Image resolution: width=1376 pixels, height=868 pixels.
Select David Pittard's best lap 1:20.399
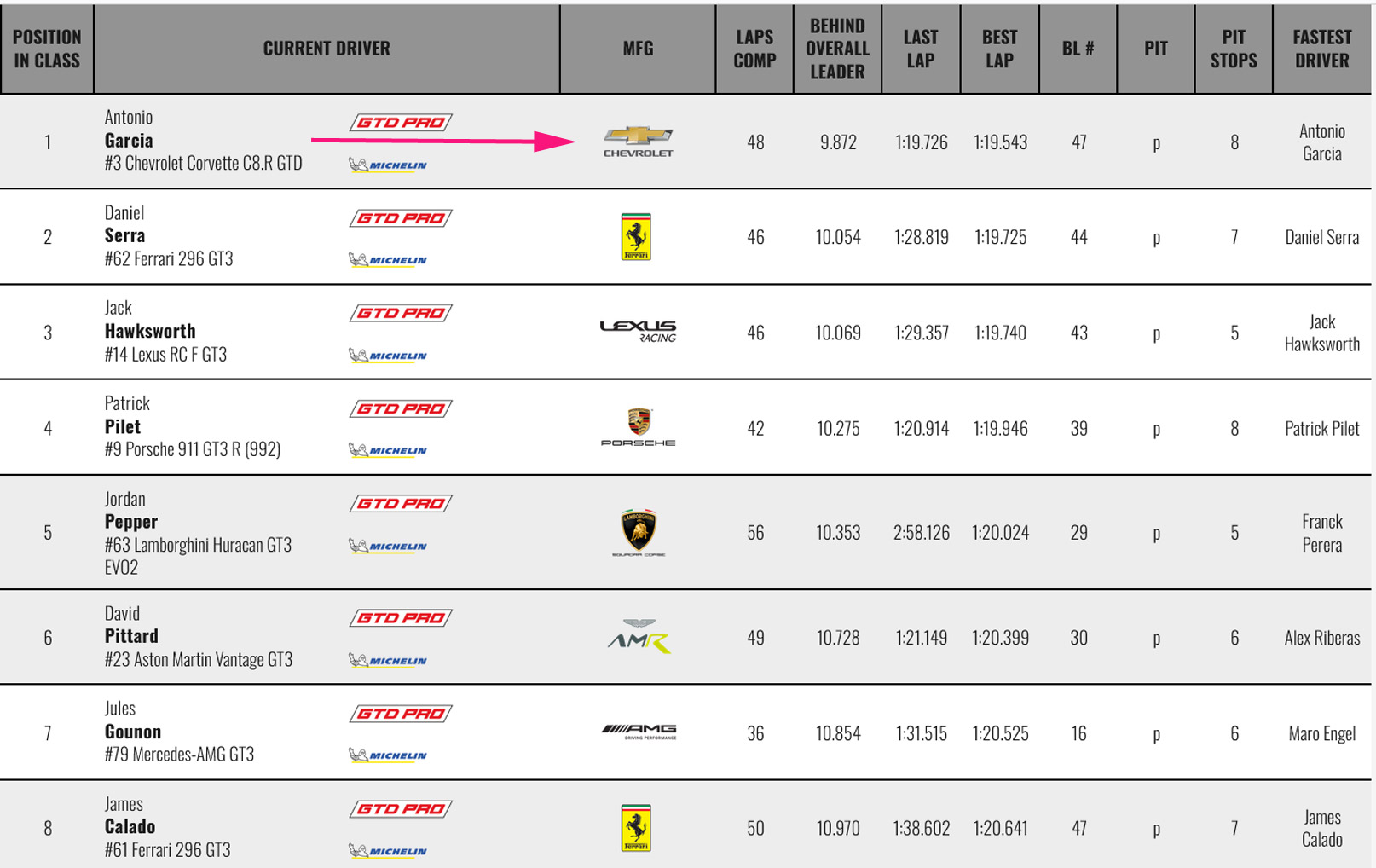point(1000,638)
